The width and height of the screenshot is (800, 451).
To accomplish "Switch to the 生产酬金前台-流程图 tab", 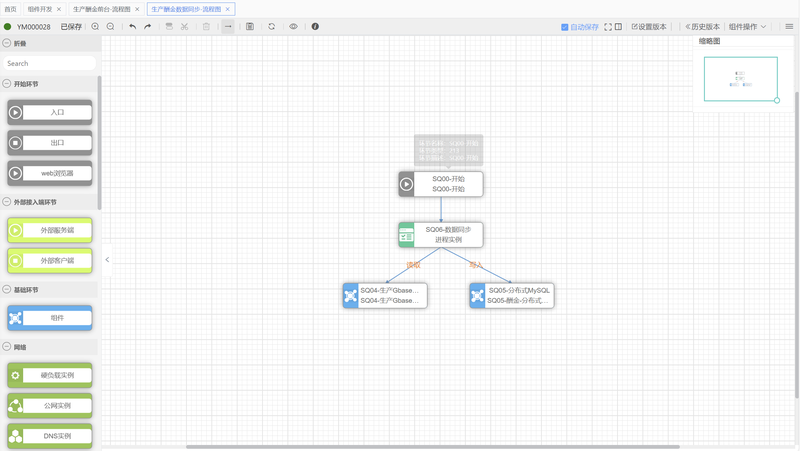I will point(101,9).
